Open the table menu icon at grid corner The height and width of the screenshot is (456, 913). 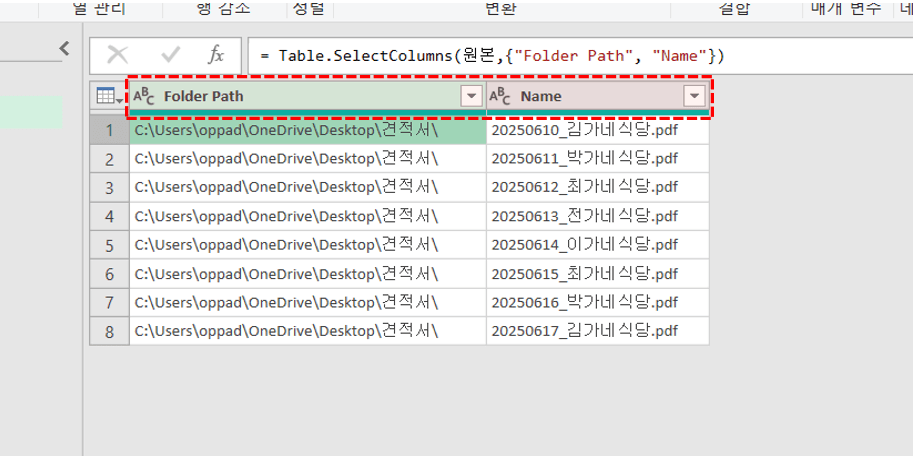(x=108, y=96)
